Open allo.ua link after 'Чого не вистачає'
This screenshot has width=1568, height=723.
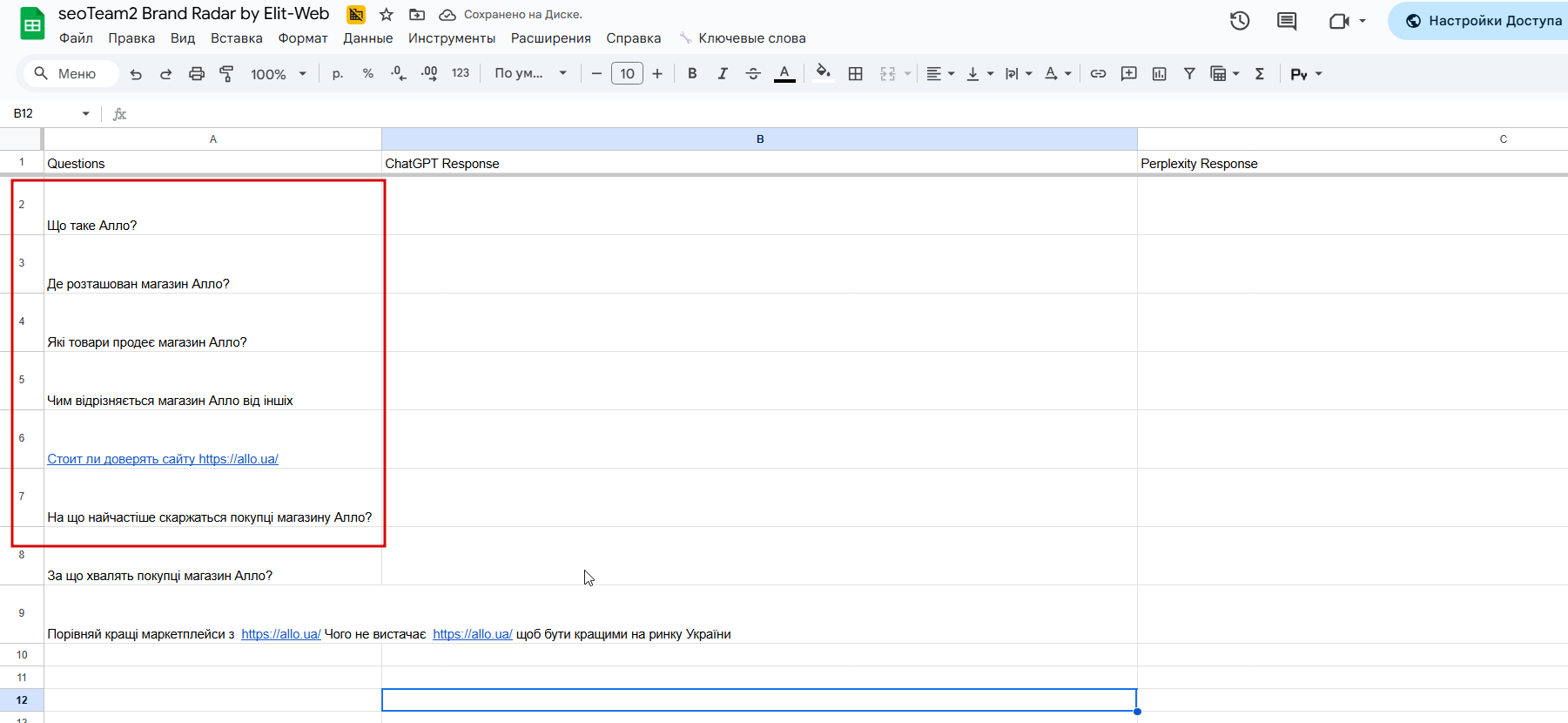pos(473,634)
